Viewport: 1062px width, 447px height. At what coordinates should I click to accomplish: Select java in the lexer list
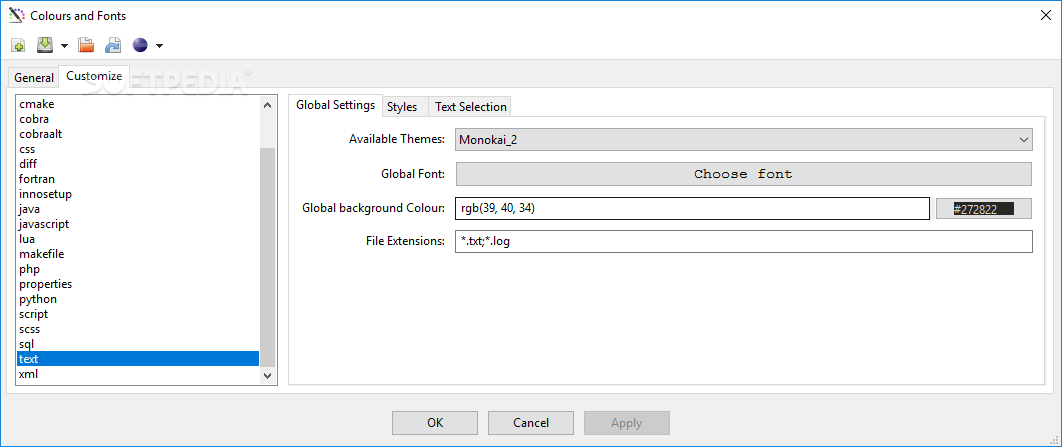pos(137,209)
